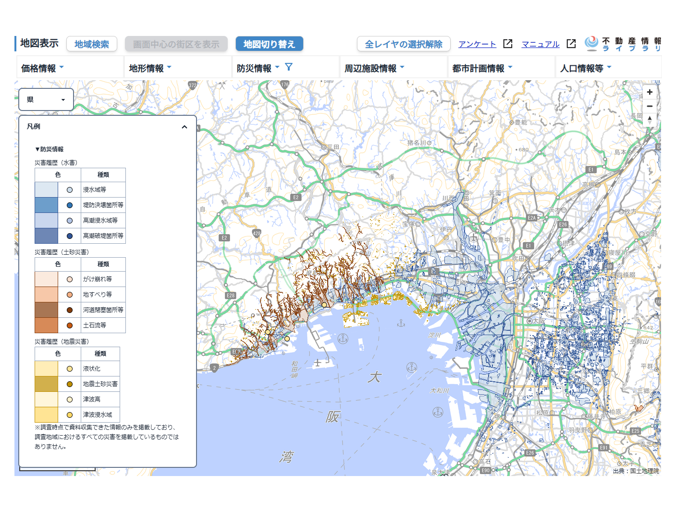677x508 pixels.
Task: Open the 県 selector dropdown
Action: 46,100
